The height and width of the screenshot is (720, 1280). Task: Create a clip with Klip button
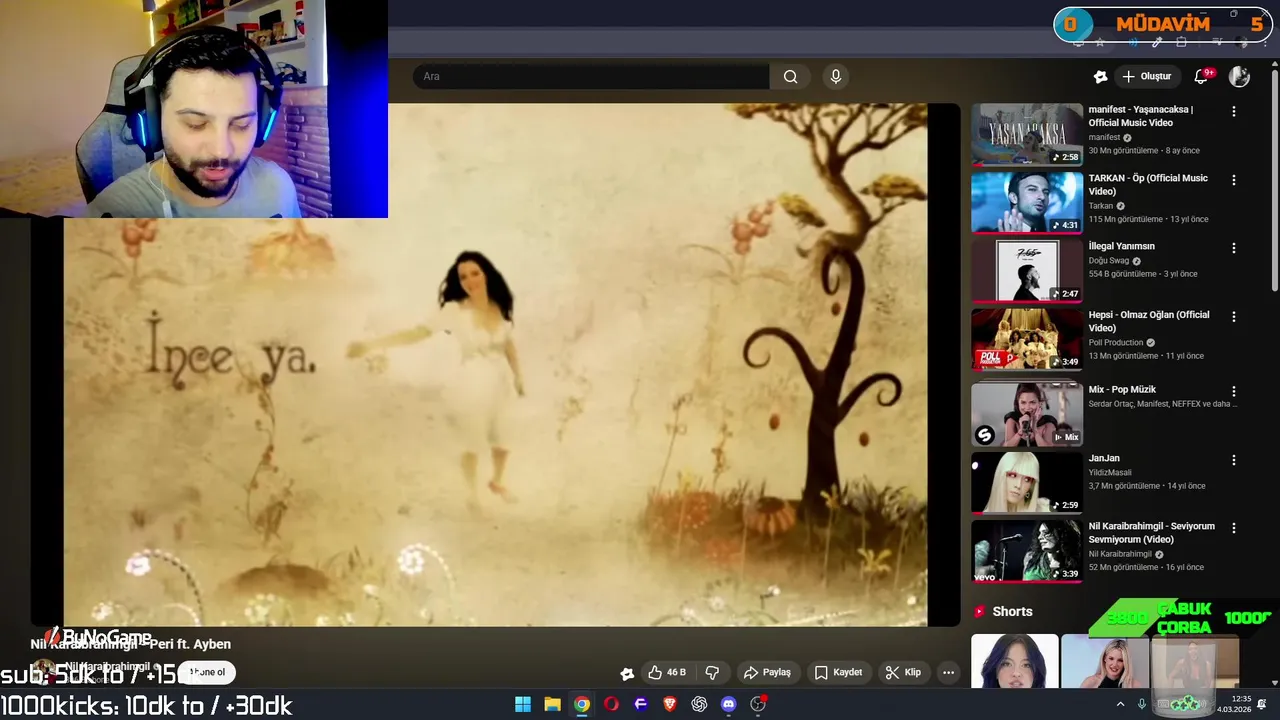pyautogui.click(x=903, y=672)
